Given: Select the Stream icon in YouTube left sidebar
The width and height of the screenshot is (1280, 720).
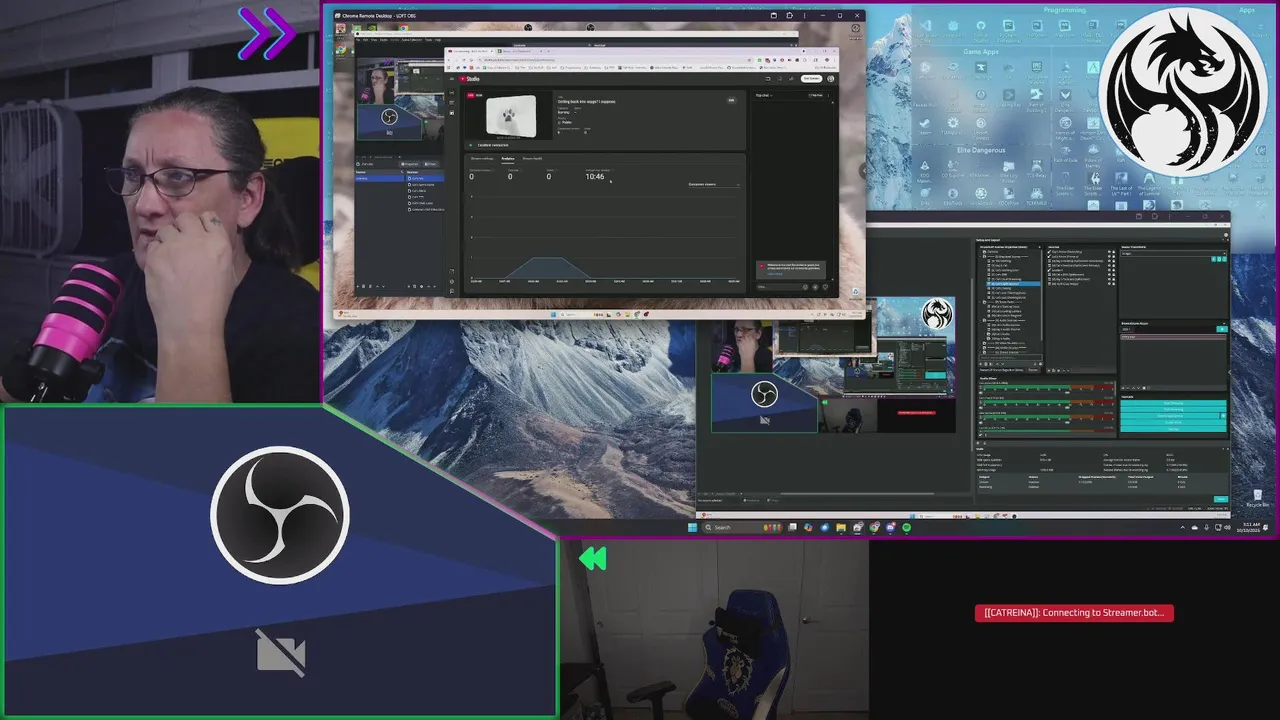Looking at the screenshot, I should [x=452, y=92].
